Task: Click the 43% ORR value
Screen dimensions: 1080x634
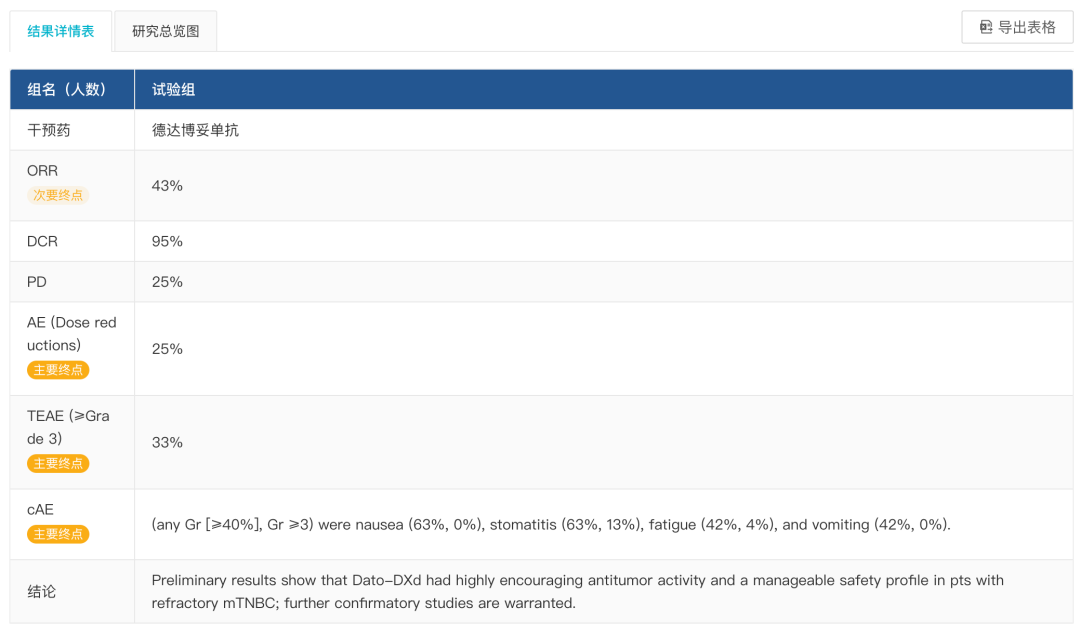Action: (x=167, y=186)
